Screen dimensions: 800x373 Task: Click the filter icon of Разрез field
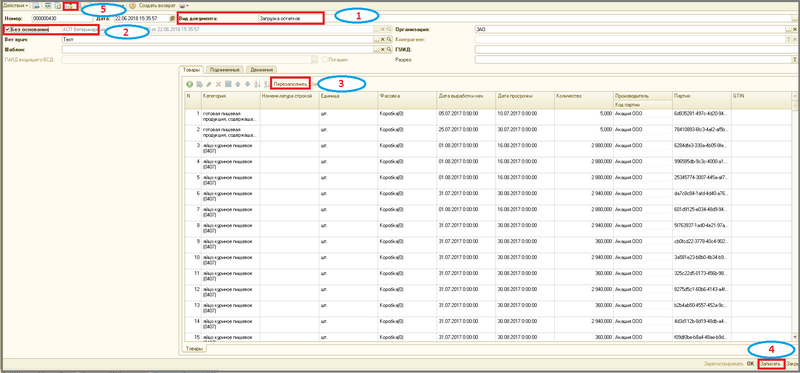click(x=795, y=60)
